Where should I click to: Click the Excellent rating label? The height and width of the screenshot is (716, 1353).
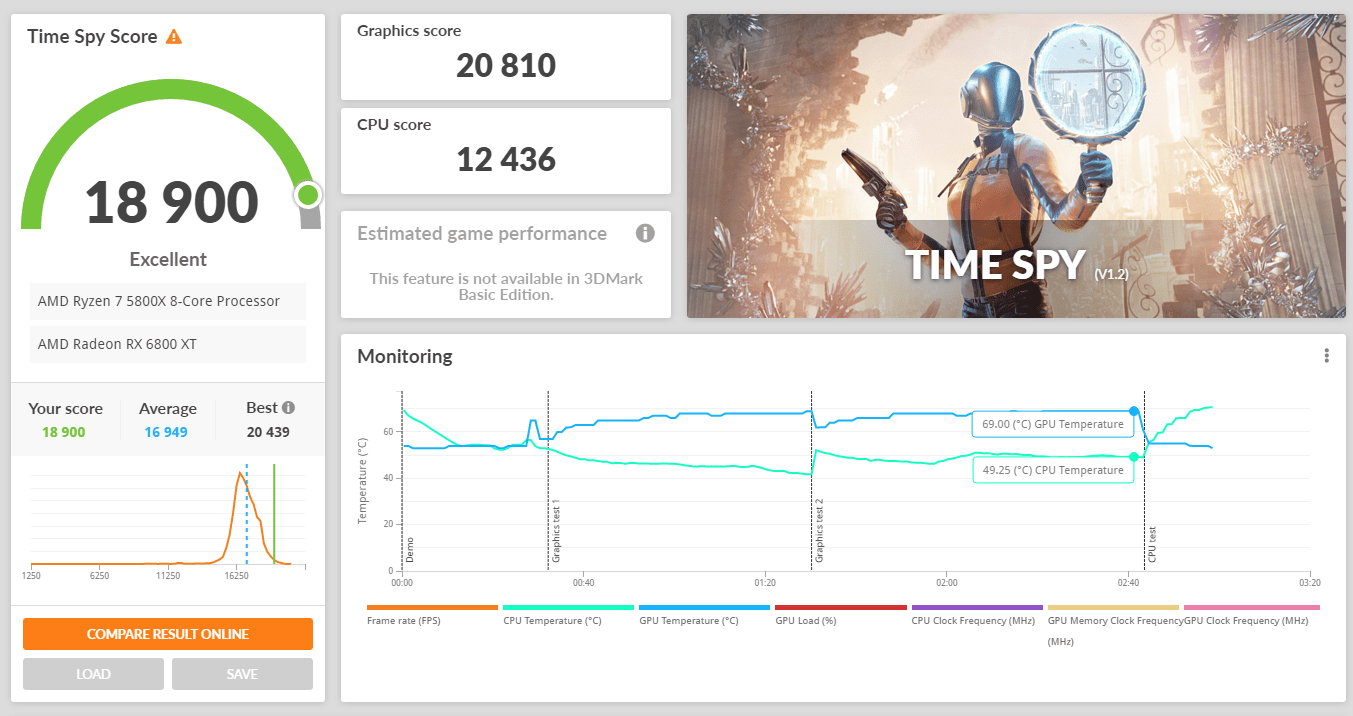click(168, 260)
